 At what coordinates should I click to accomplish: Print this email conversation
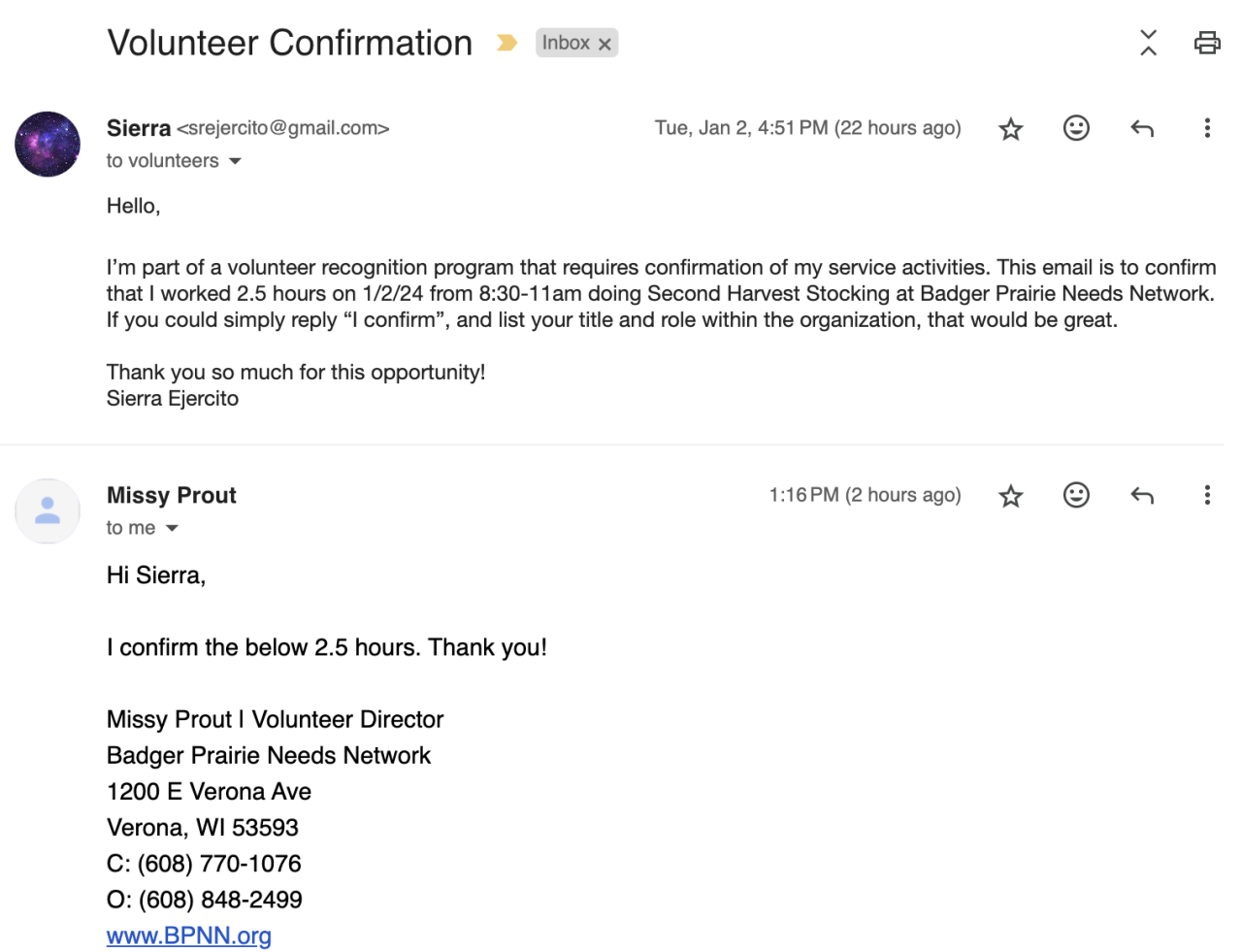[x=1206, y=43]
